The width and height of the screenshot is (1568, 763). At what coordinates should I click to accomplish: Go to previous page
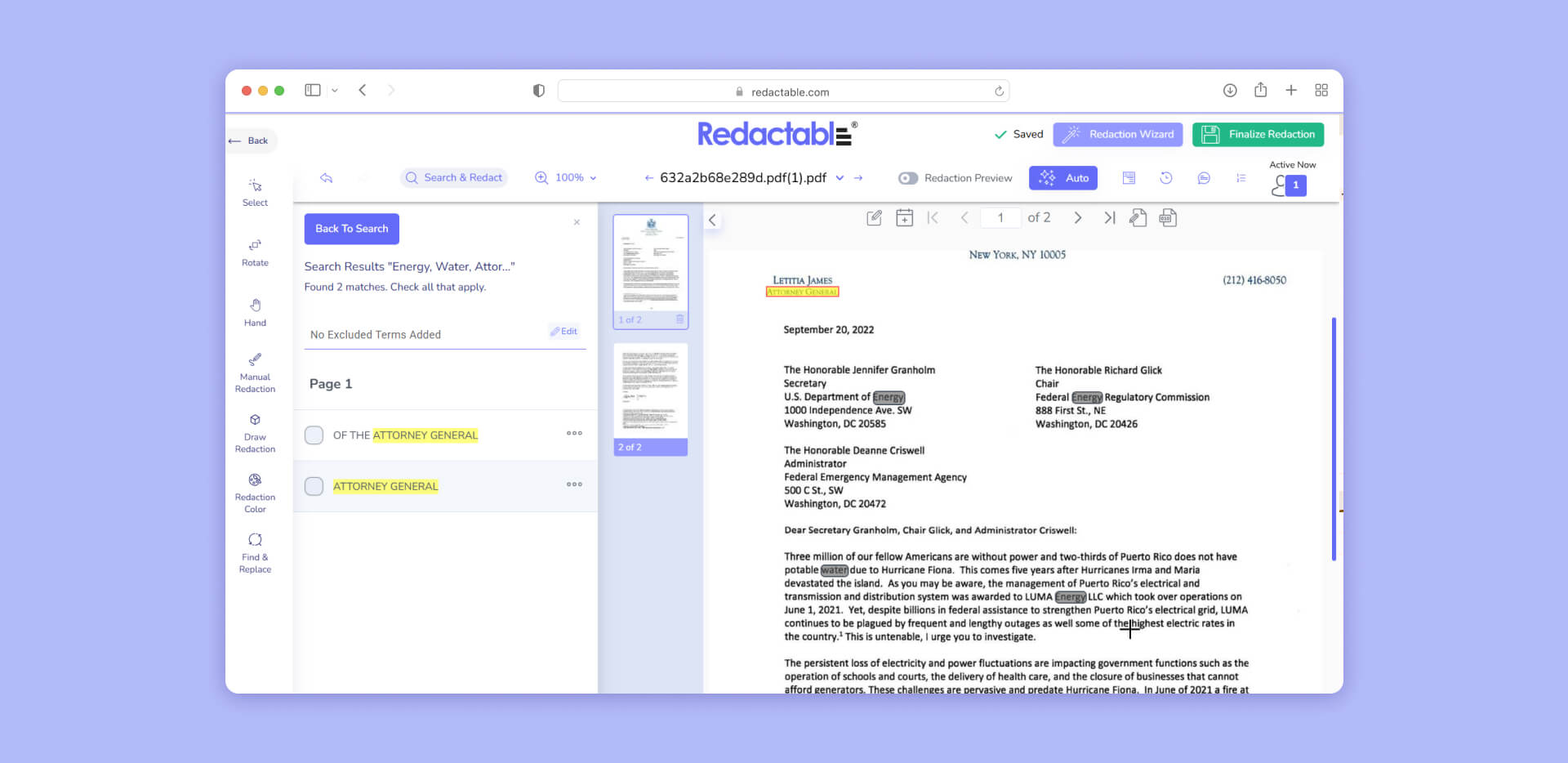(x=964, y=218)
